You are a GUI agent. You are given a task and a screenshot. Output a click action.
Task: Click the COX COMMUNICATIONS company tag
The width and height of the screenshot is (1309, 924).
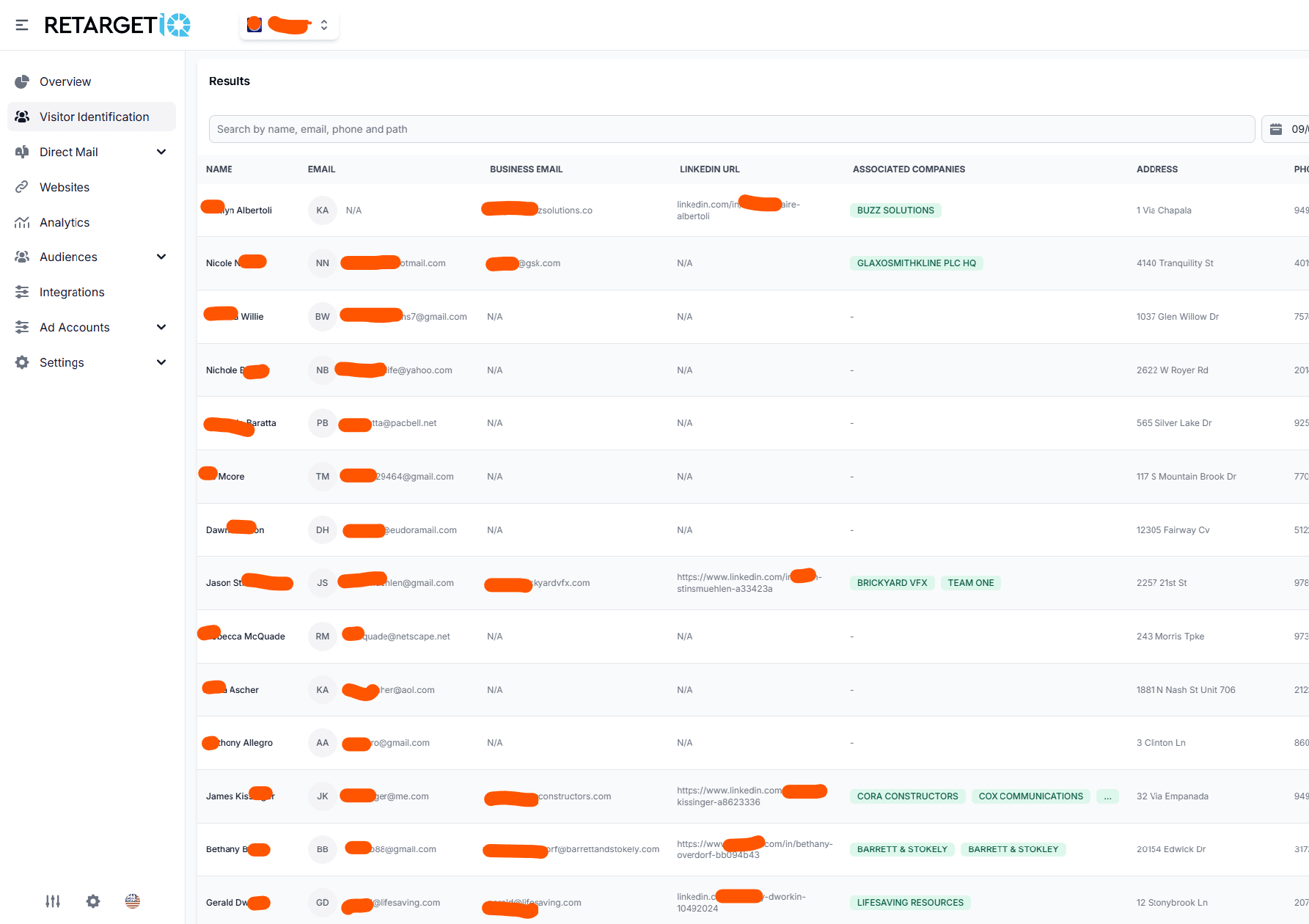1030,796
